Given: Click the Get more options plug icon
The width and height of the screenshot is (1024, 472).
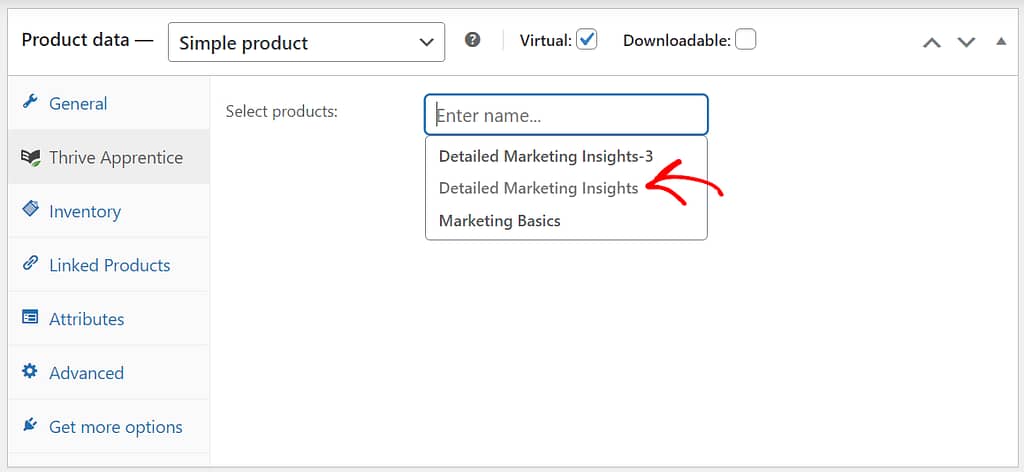Looking at the screenshot, I should coord(30,425).
